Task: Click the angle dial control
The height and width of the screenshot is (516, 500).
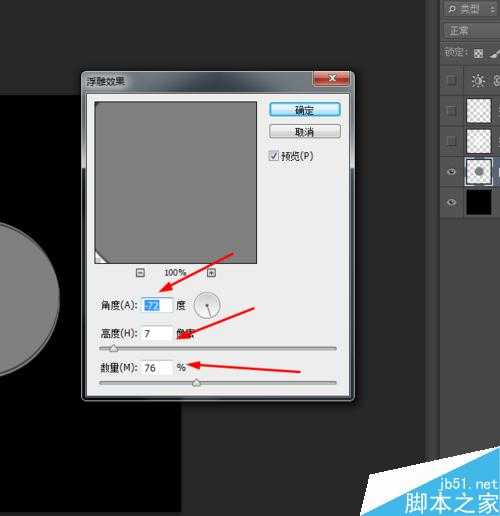Action: click(207, 305)
